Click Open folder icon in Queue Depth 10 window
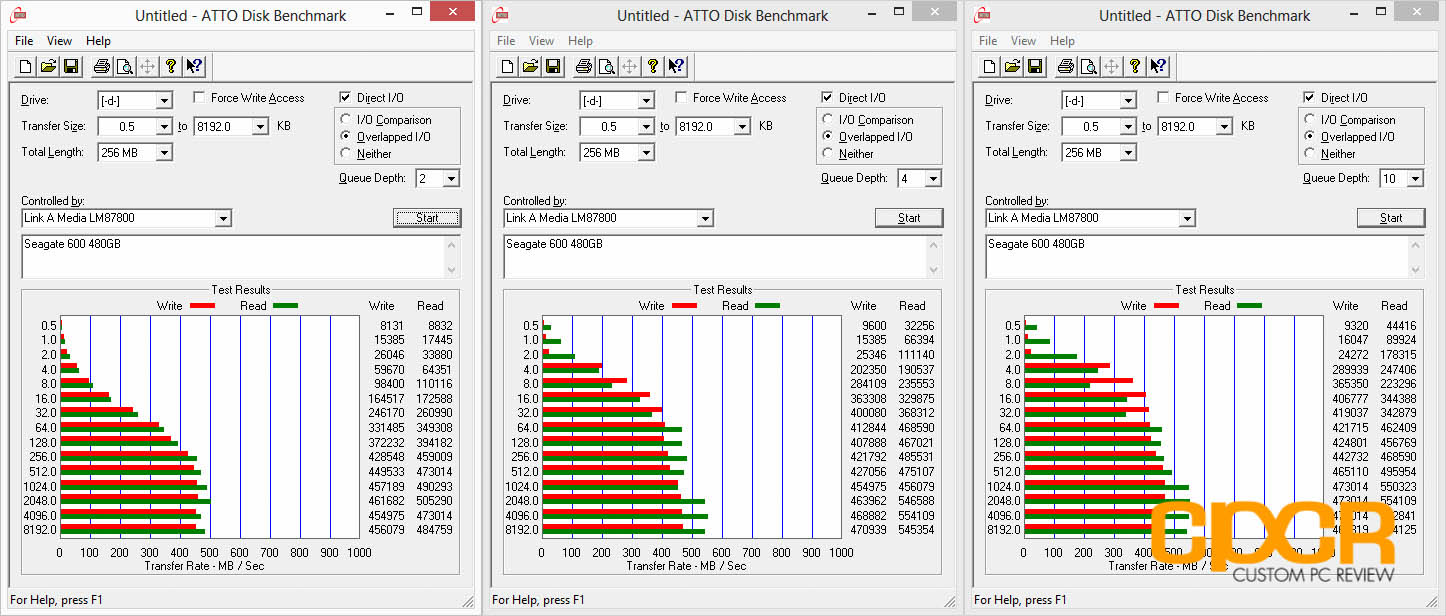The image size is (1446, 616). [1013, 67]
